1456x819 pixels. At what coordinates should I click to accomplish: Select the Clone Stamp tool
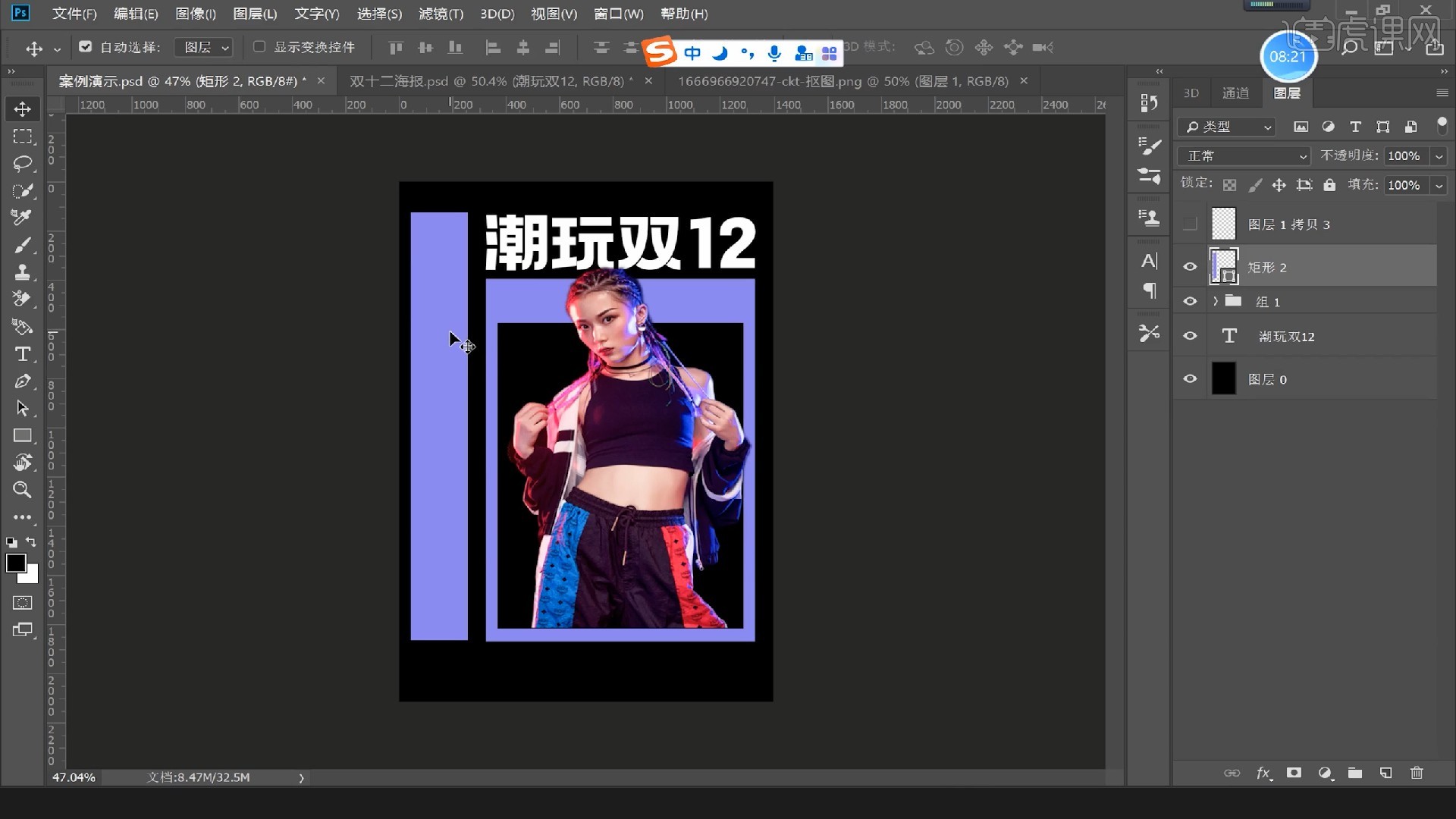22,272
